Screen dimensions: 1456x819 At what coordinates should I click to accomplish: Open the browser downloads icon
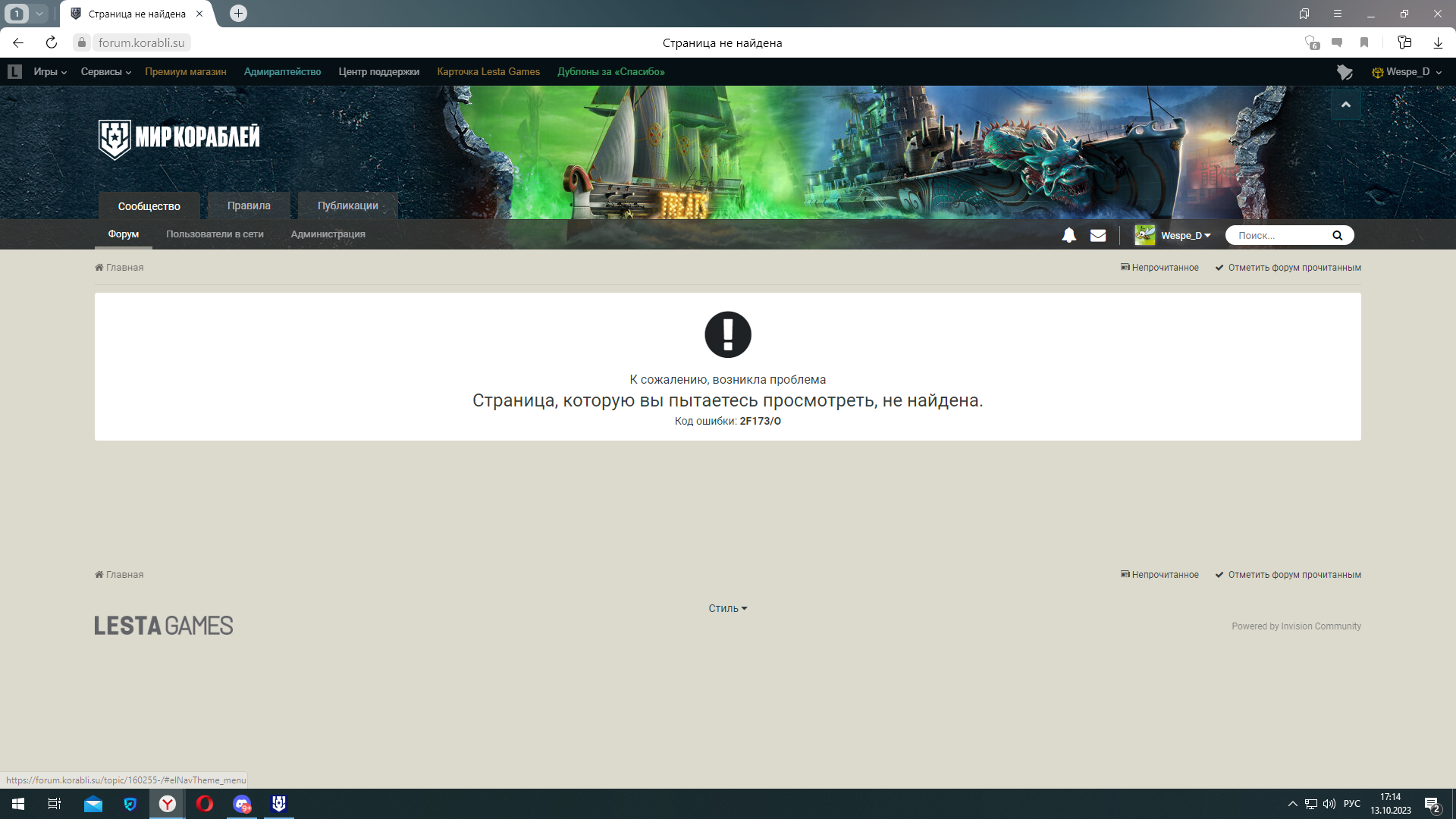tap(1437, 42)
